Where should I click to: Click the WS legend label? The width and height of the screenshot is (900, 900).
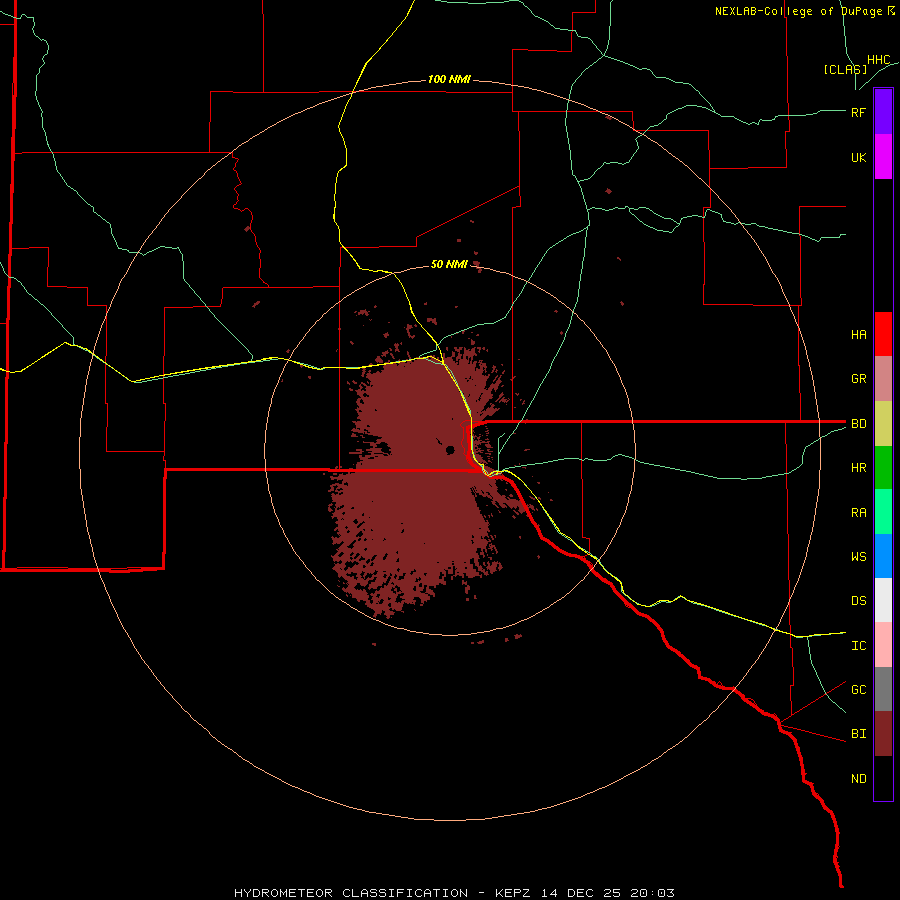[858, 557]
